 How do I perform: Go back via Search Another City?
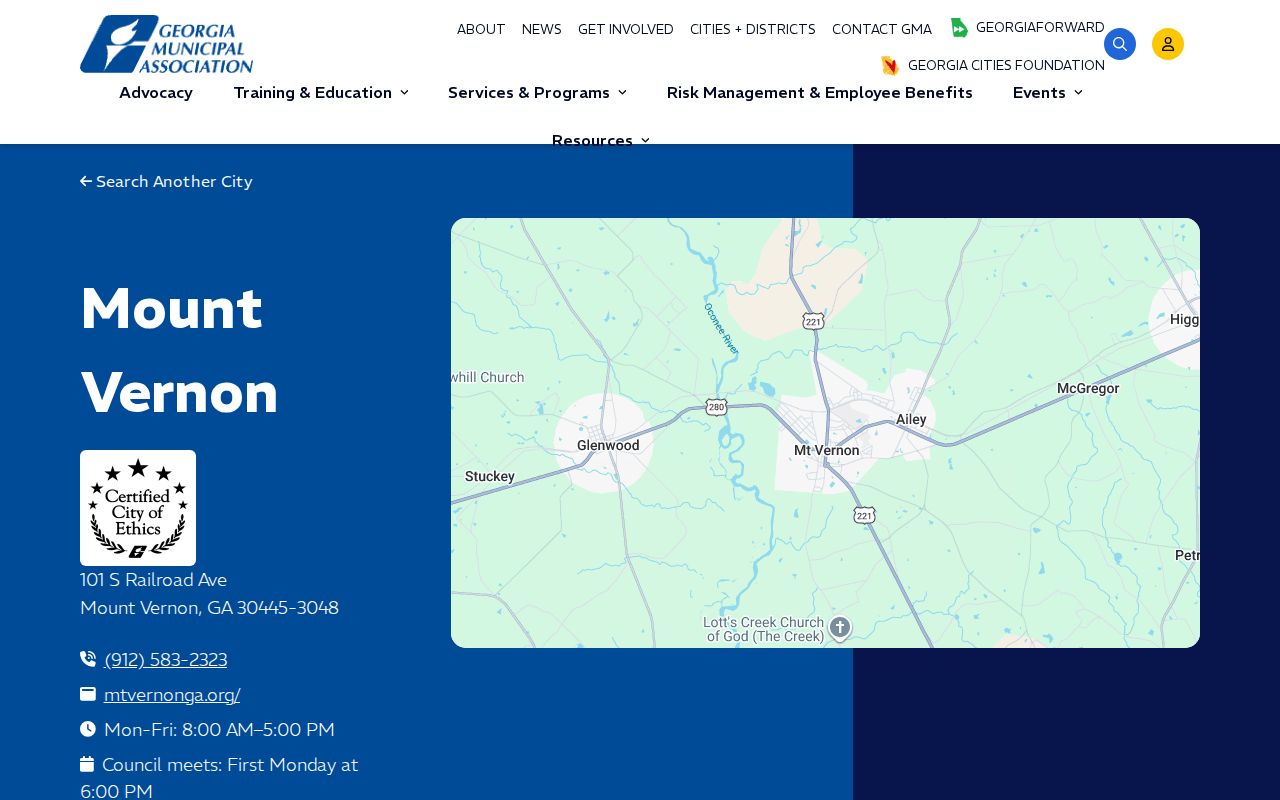[166, 182]
